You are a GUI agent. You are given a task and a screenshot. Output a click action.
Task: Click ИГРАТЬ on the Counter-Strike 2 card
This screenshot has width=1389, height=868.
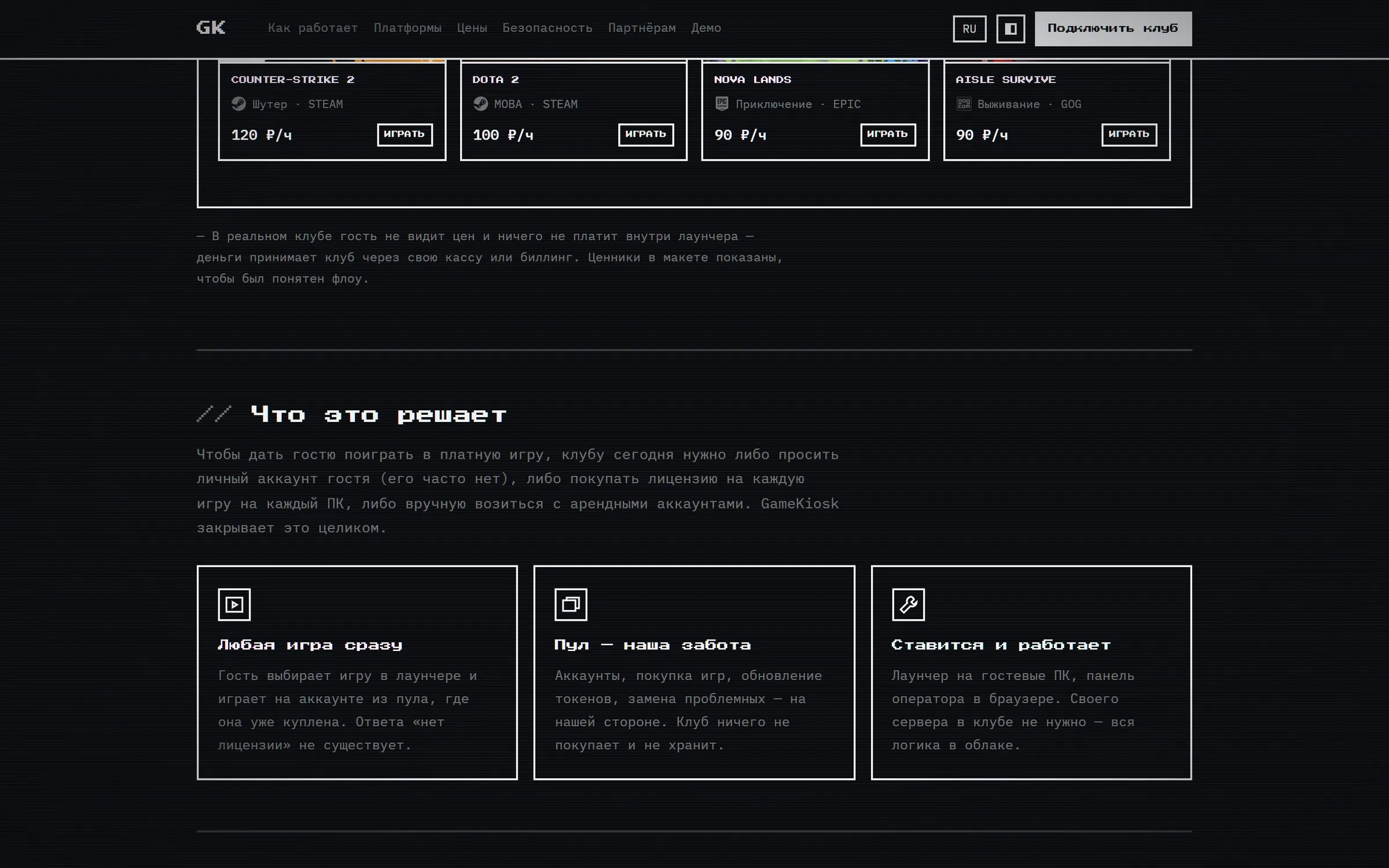tap(405, 134)
